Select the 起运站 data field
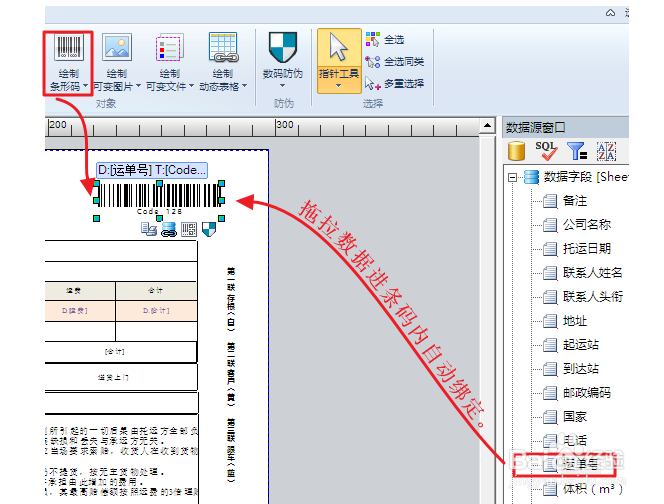The height and width of the screenshot is (504, 664). (581, 345)
